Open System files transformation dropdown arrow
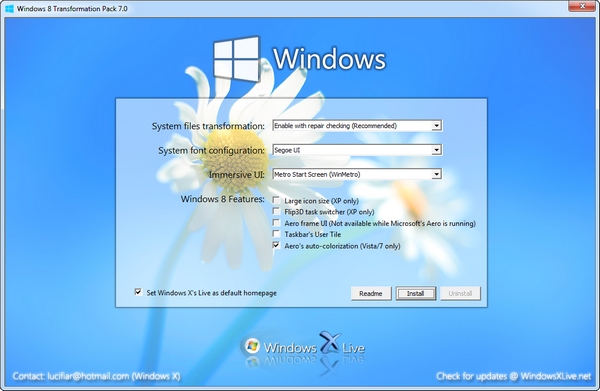The width and height of the screenshot is (600, 391). (436, 125)
